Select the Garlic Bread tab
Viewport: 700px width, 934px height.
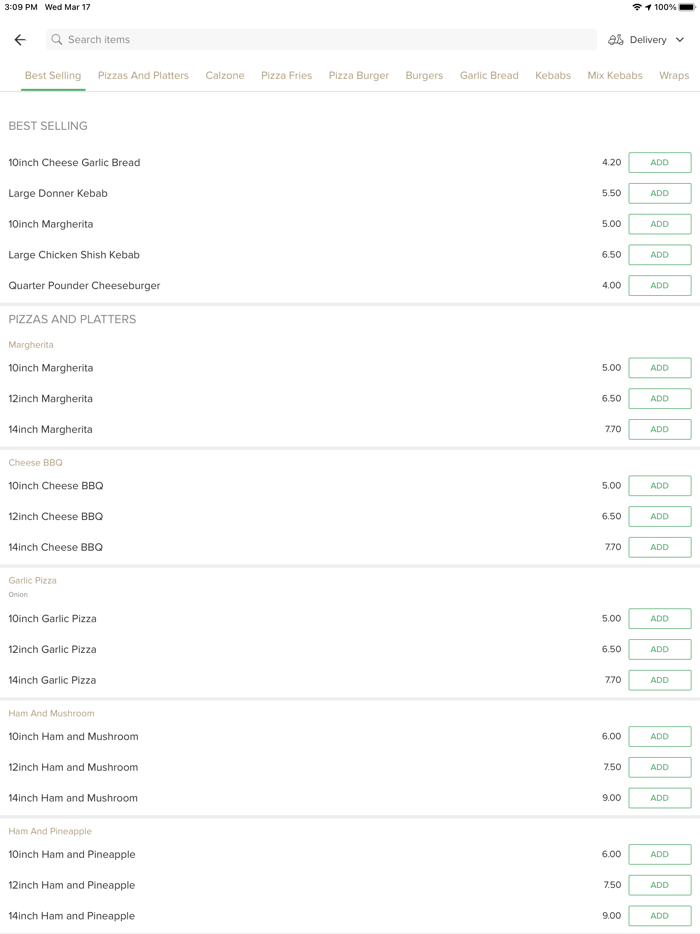(x=489, y=76)
